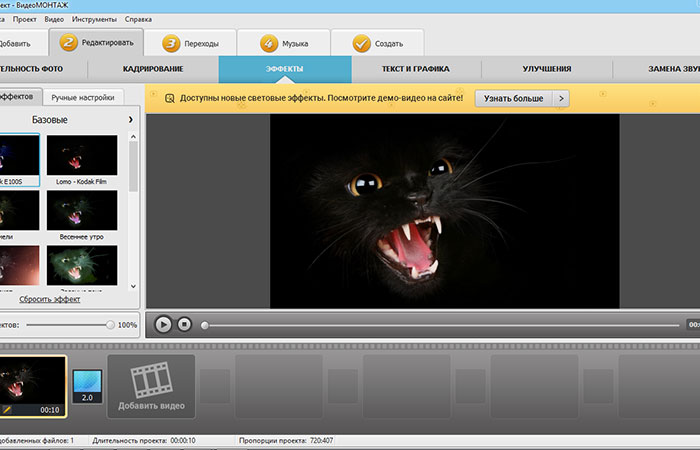Viewport: 700px width, 450px height.
Task: Click the cat preview image
Action: tap(445, 211)
